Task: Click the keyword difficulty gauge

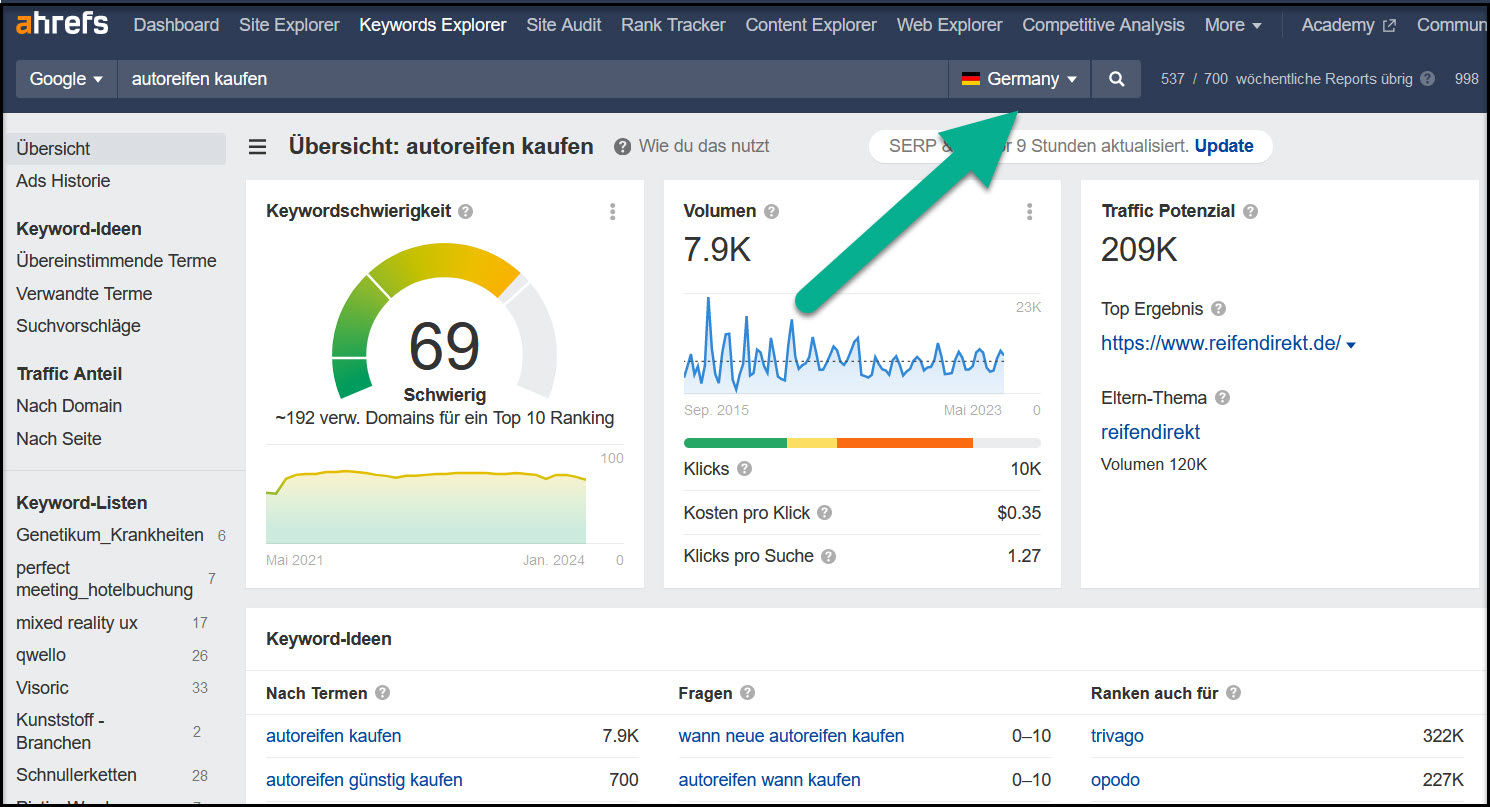Action: [x=444, y=321]
